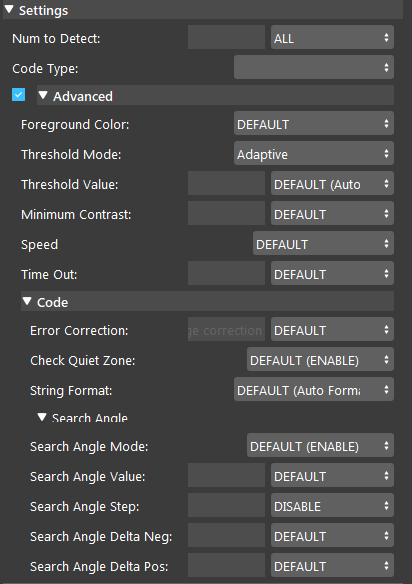Click the Time Out input field
The height and width of the screenshot is (584, 412).
coord(226,273)
